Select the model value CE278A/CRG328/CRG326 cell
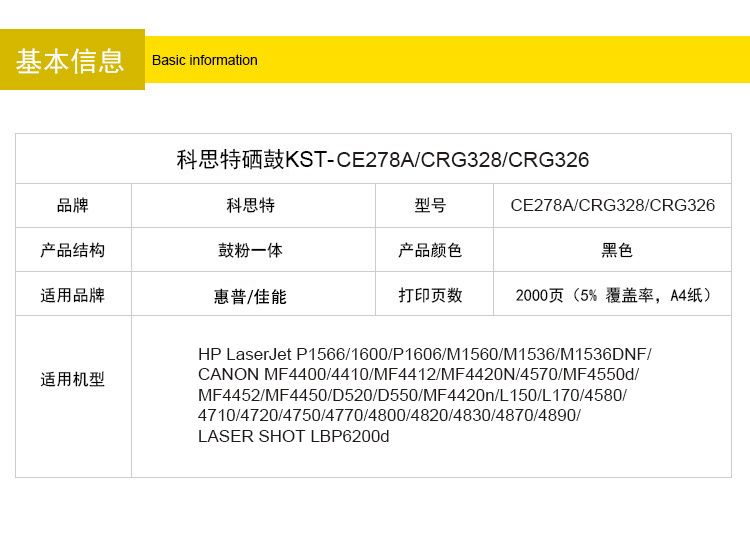This screenshot has height=533, width=750. point(612,205)
